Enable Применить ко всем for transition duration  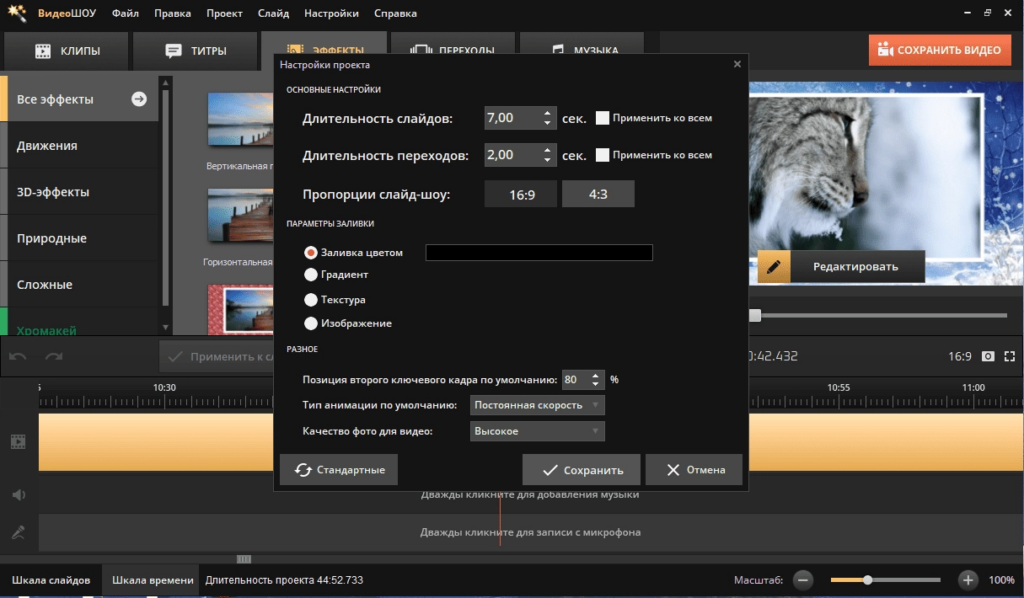click(603, 155)
